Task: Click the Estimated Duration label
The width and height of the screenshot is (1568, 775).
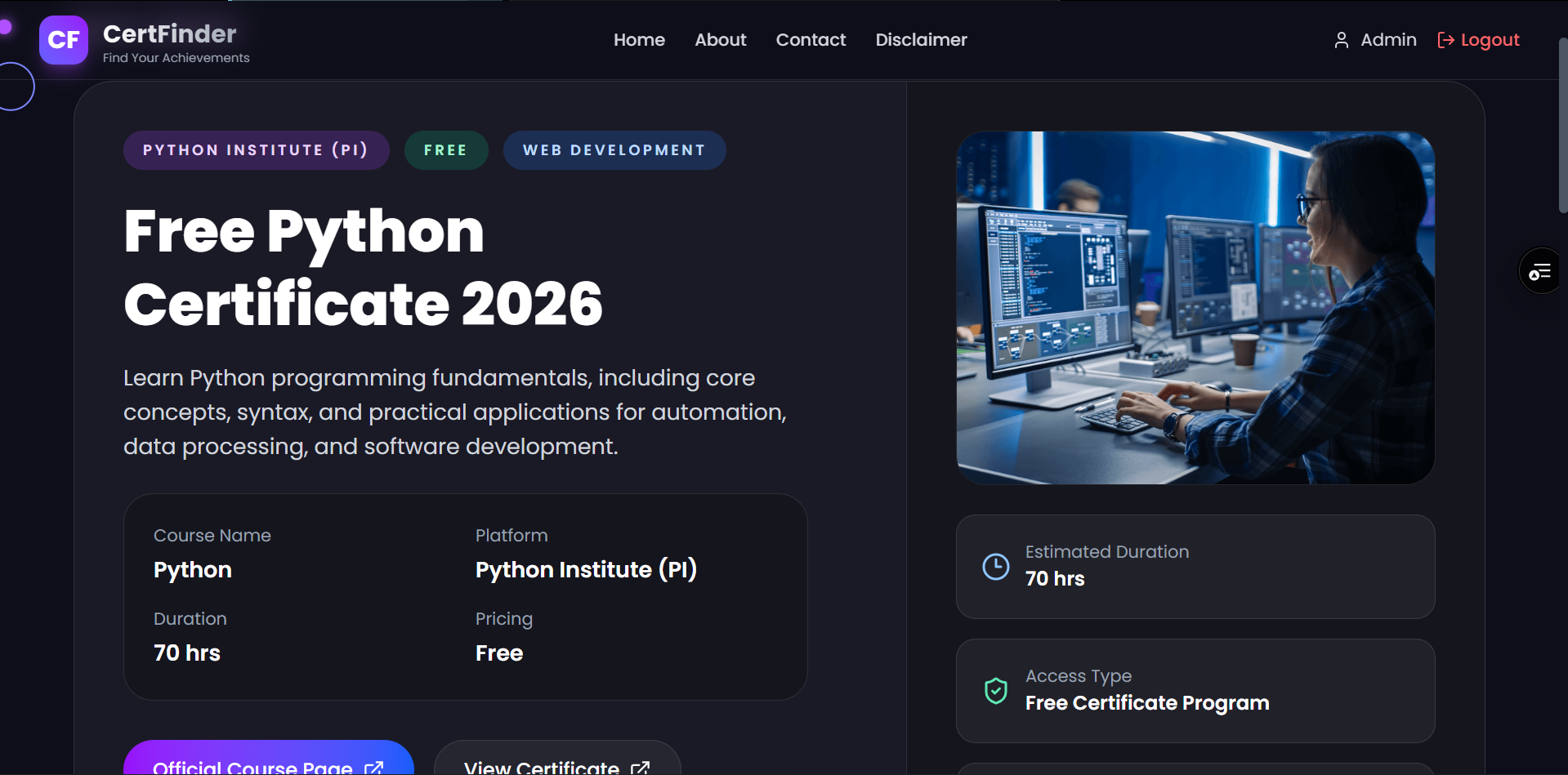Action: pos(1107,552)
